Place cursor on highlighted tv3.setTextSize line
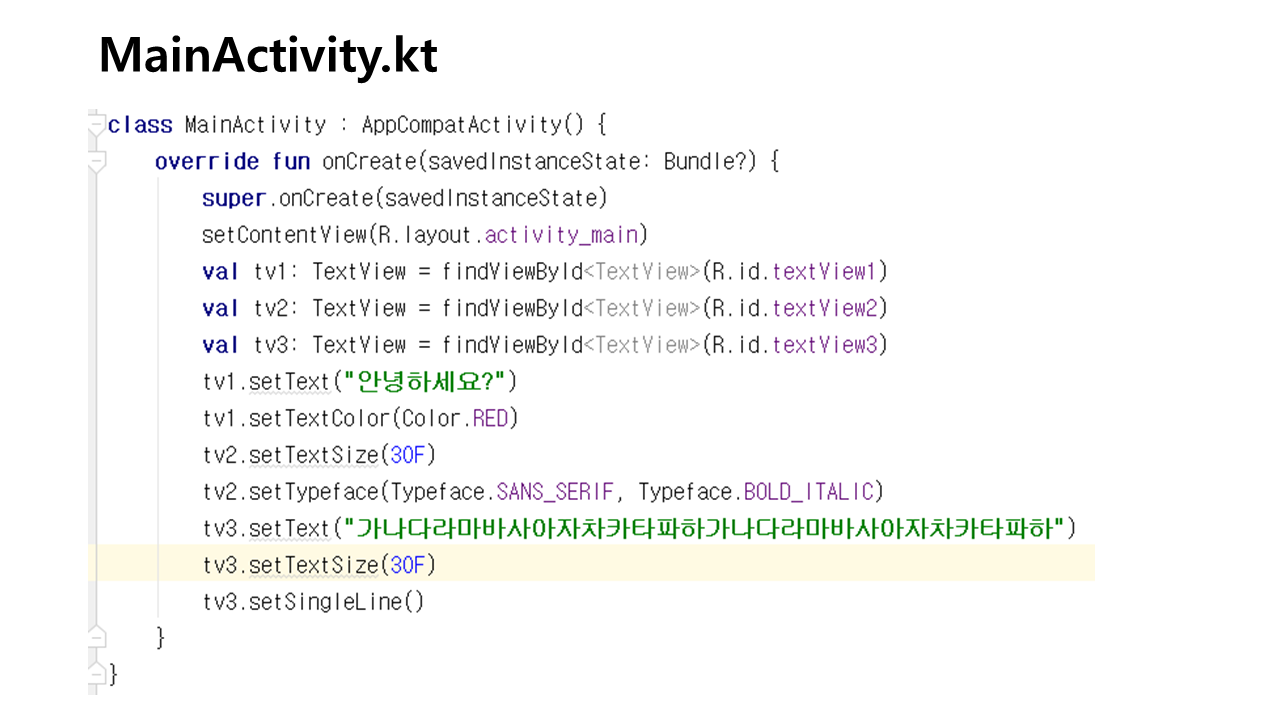 click(319, 565)
